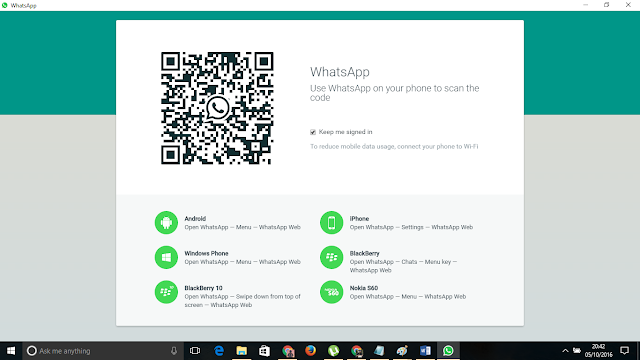Click the BlackBerry 10 heading text
The image size is (640, 360).
click(x=203, y=288)
